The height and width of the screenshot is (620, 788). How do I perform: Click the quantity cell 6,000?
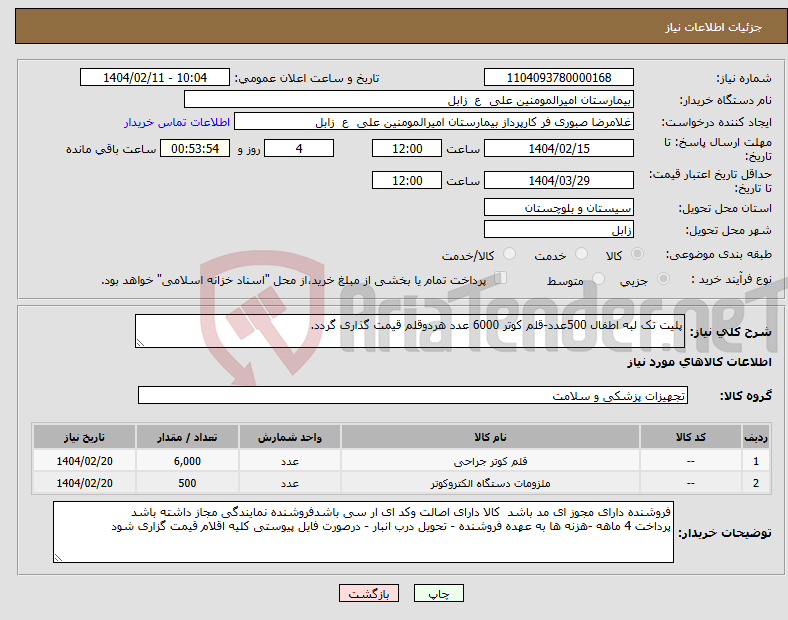coord(187,461)
